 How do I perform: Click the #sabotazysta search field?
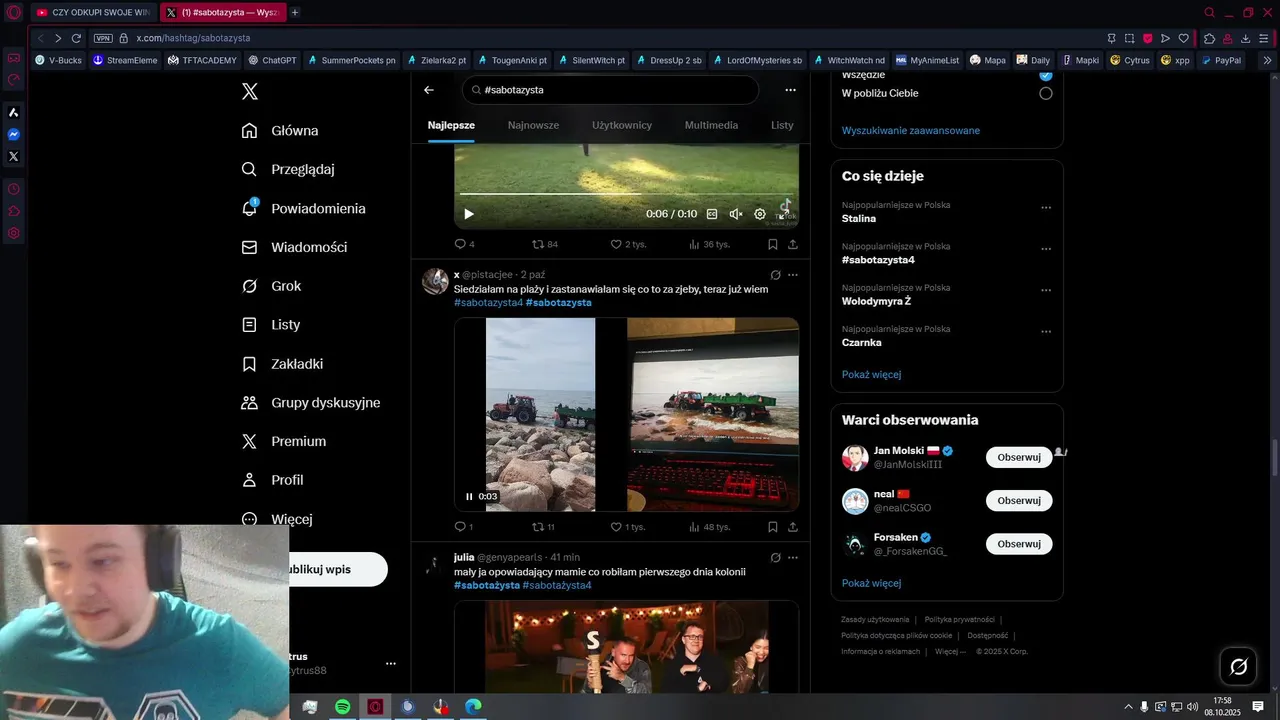coord(610,90)
